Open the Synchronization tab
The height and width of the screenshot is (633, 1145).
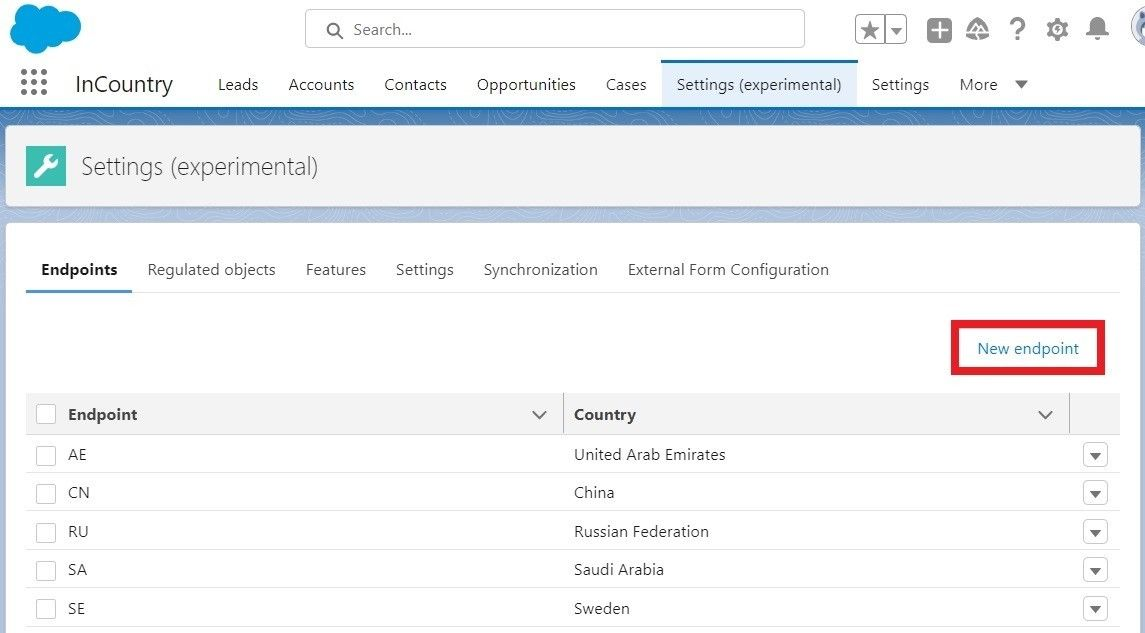pos(540,269)
